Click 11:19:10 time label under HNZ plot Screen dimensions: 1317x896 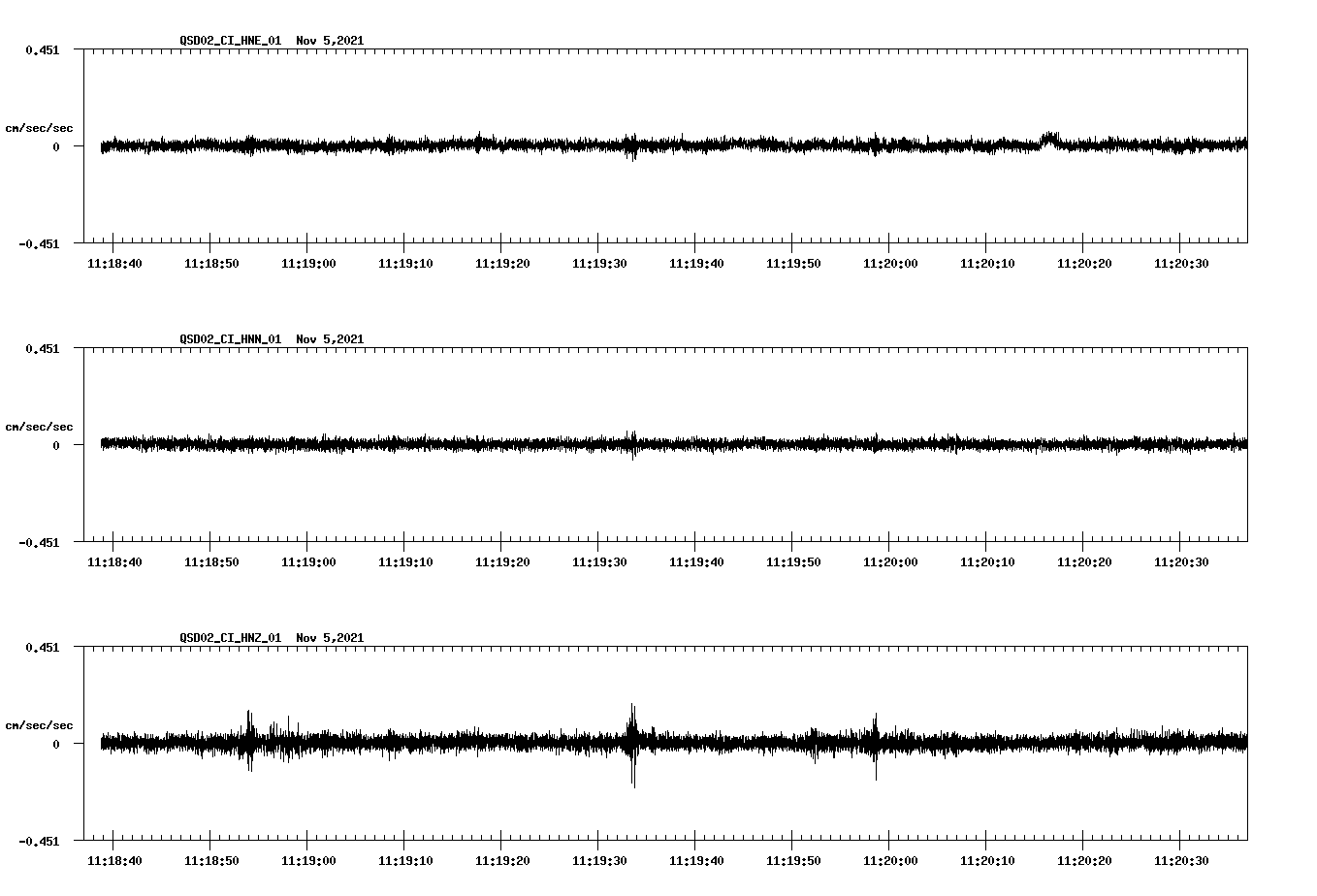405,861
